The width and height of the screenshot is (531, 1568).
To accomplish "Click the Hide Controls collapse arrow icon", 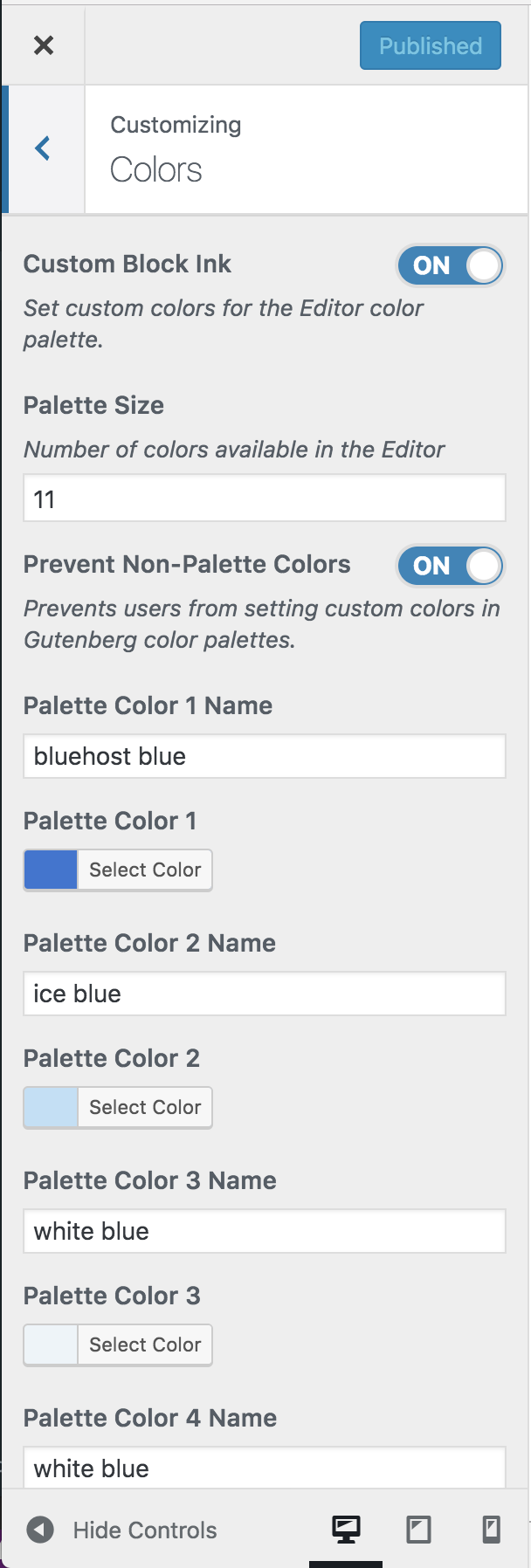I will coord(40,1530).
